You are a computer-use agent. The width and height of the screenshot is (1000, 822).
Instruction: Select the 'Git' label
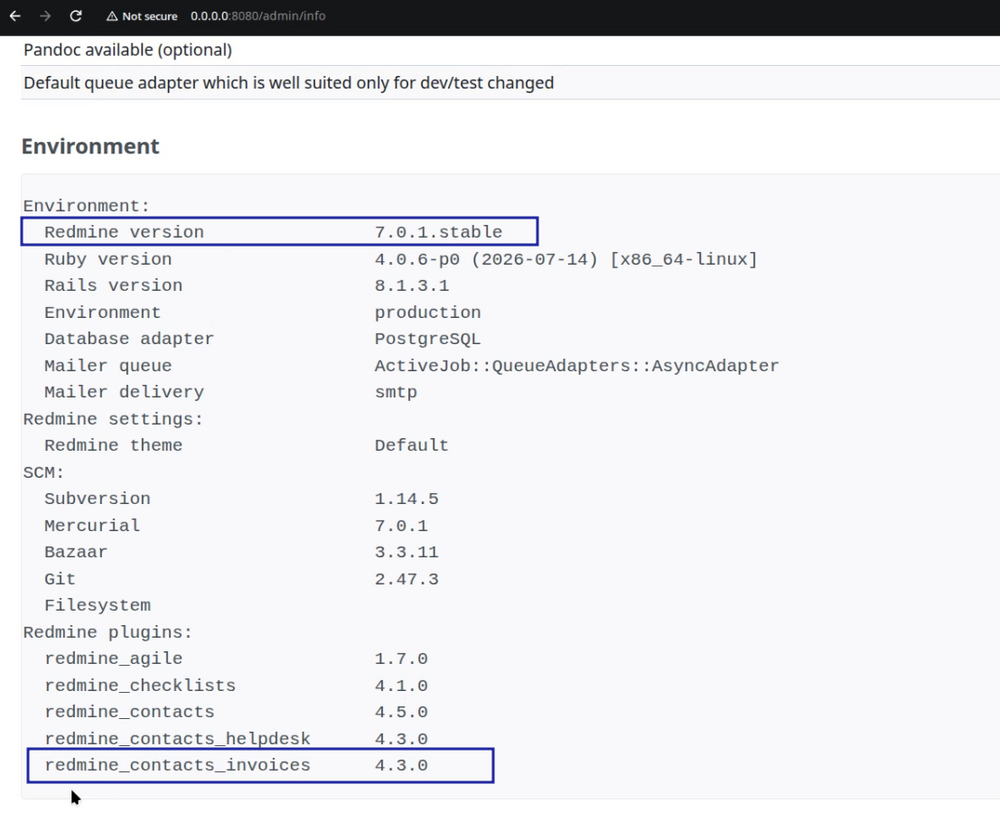pyautogui.click(x=60, y=580)
